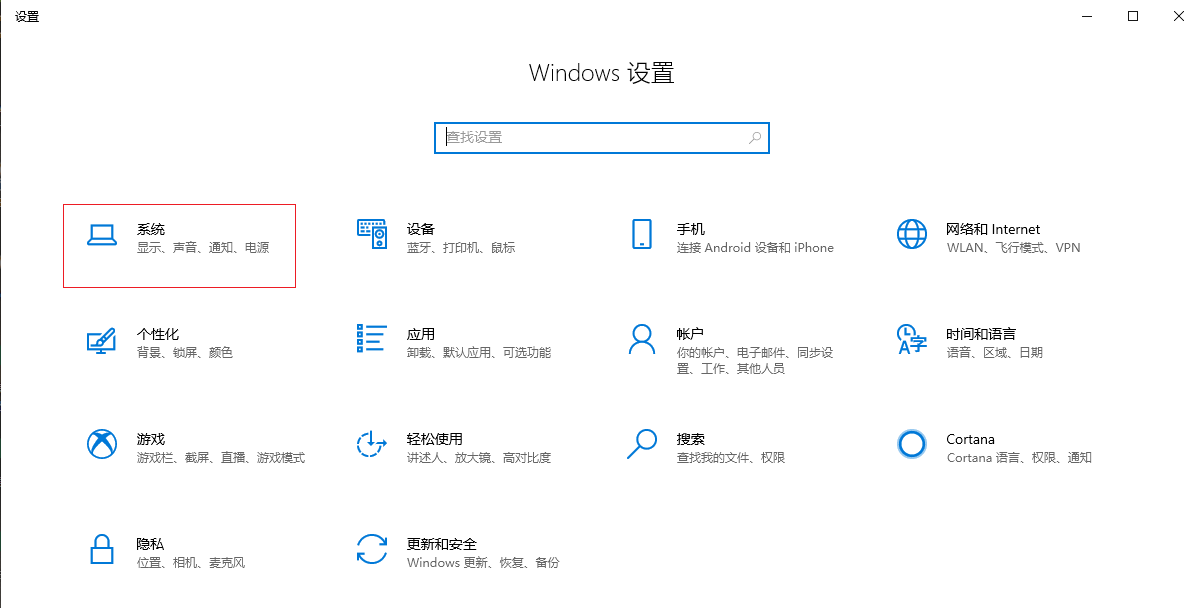The image size is (1197, 608).
Task: Click the 系统 laptop icon
Action: pyautogui.click(x=101, y=234)
